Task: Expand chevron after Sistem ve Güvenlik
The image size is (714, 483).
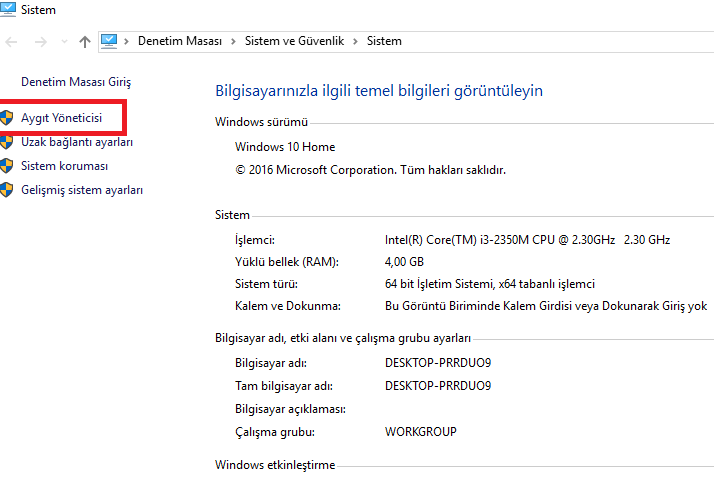Action: (x=356, y=41)
